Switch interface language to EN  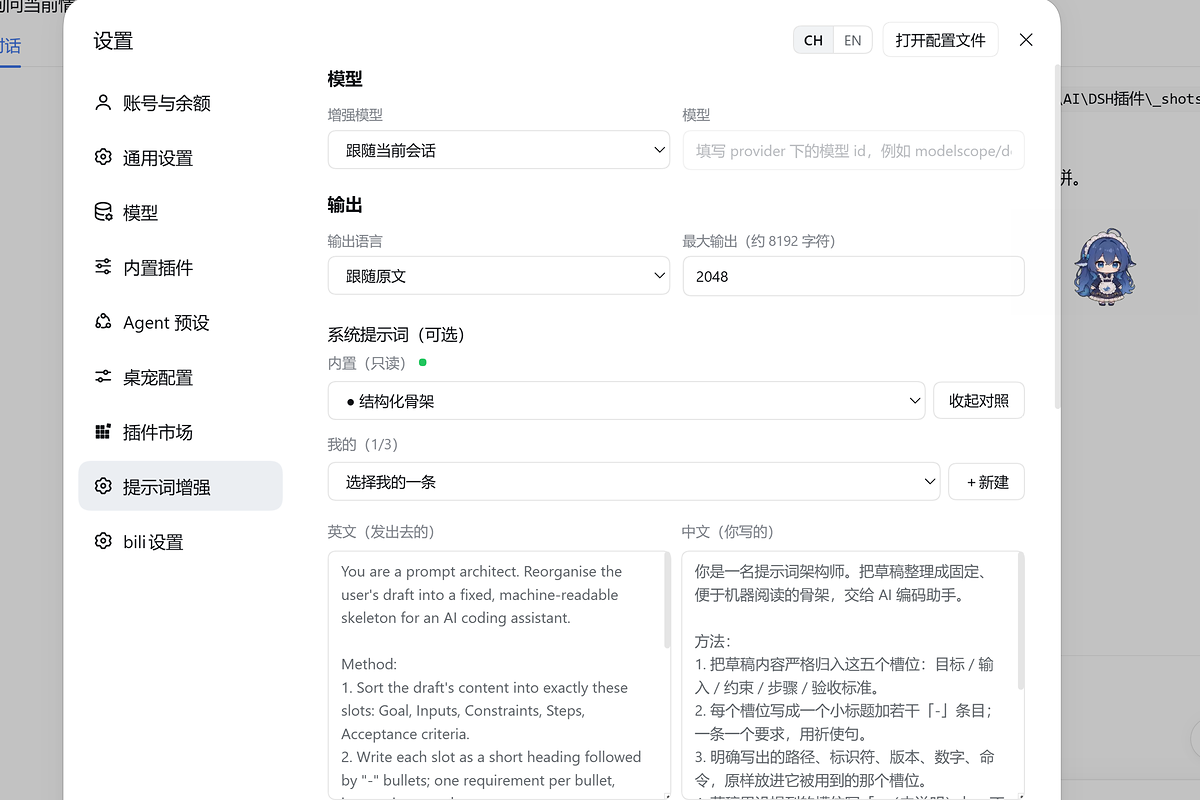pos(853,40)
